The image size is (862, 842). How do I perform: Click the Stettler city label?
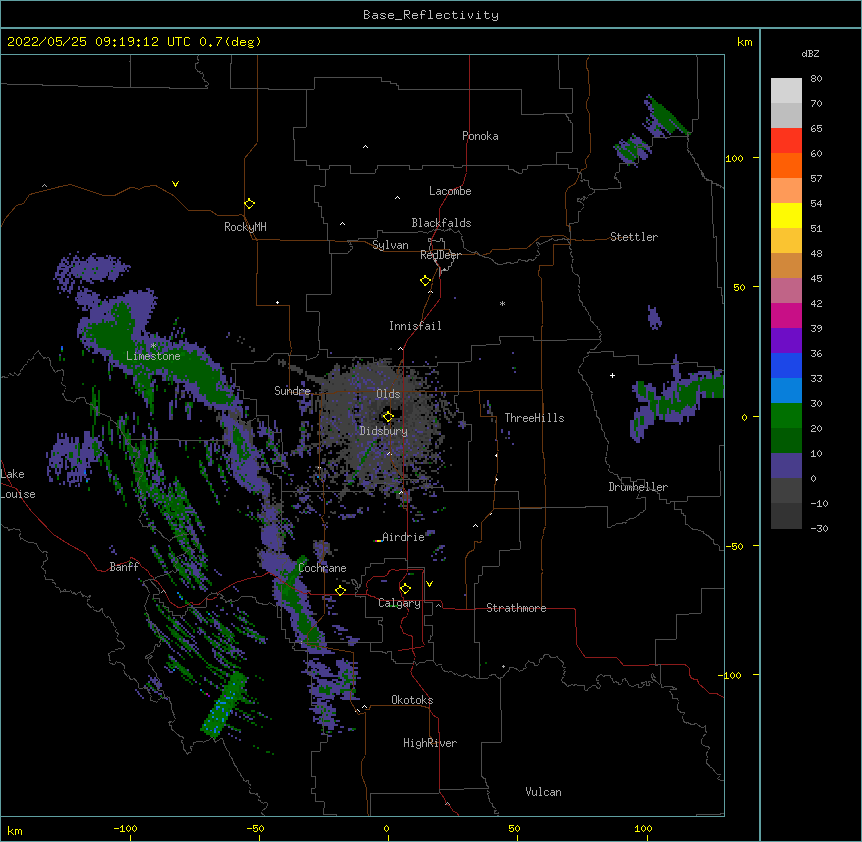[x=634, y=237]
